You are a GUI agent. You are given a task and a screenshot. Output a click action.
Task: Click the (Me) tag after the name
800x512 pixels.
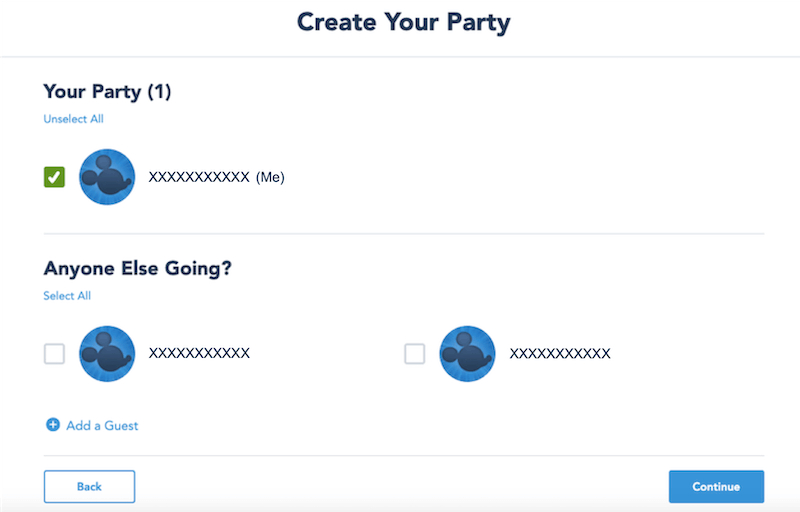pyautogui.click(x=270, y=177)
